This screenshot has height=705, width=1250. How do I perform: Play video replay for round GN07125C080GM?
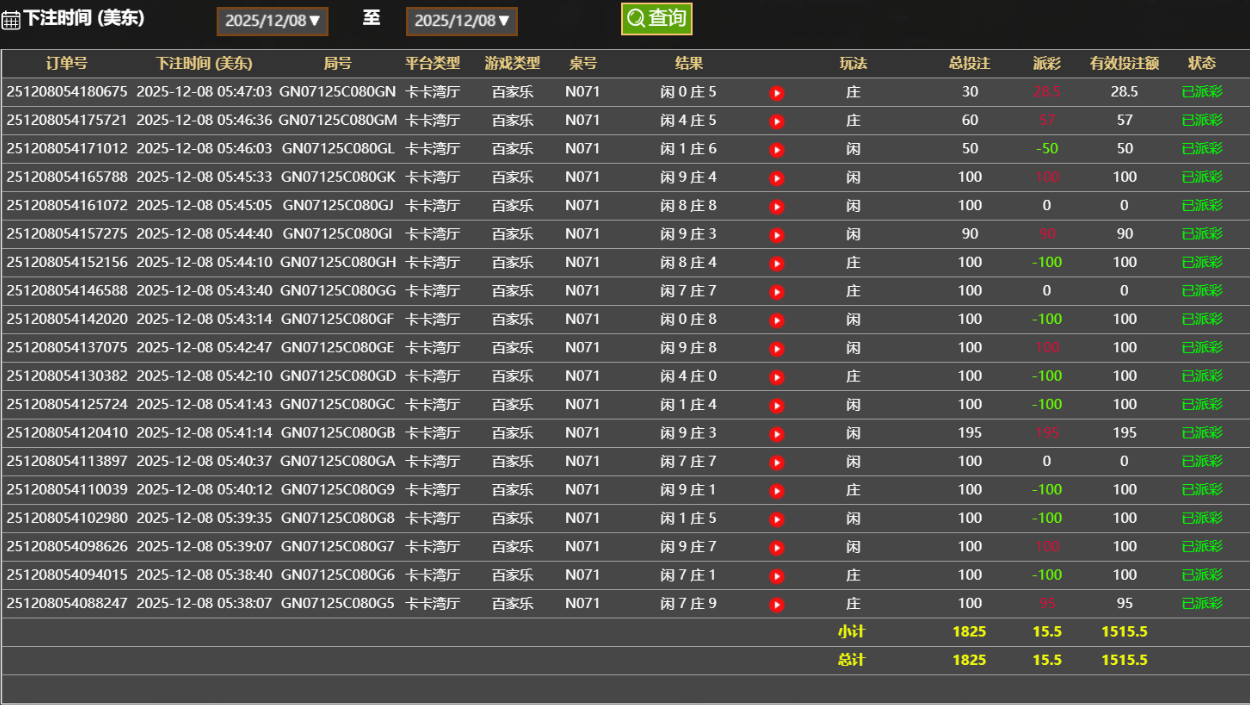pos(776,121)
